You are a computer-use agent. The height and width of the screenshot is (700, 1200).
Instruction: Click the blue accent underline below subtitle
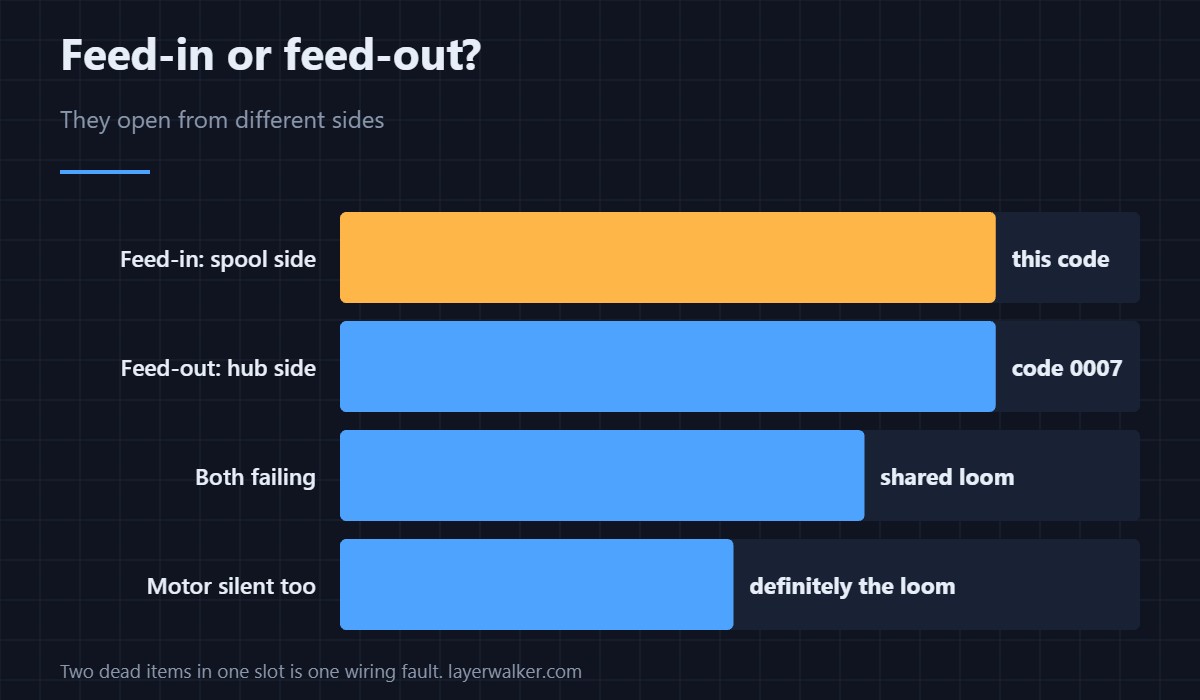pos(105,172)
